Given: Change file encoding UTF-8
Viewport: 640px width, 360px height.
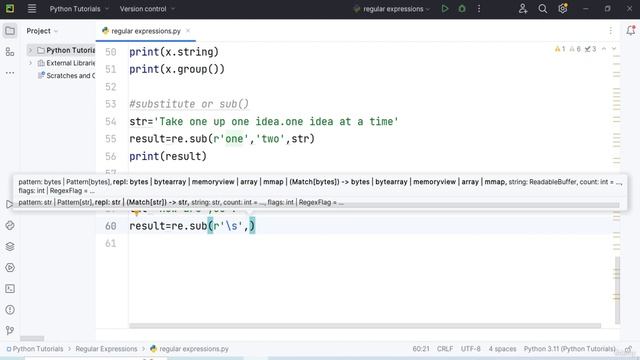Looking at the screenshot, I should (471, 349).
